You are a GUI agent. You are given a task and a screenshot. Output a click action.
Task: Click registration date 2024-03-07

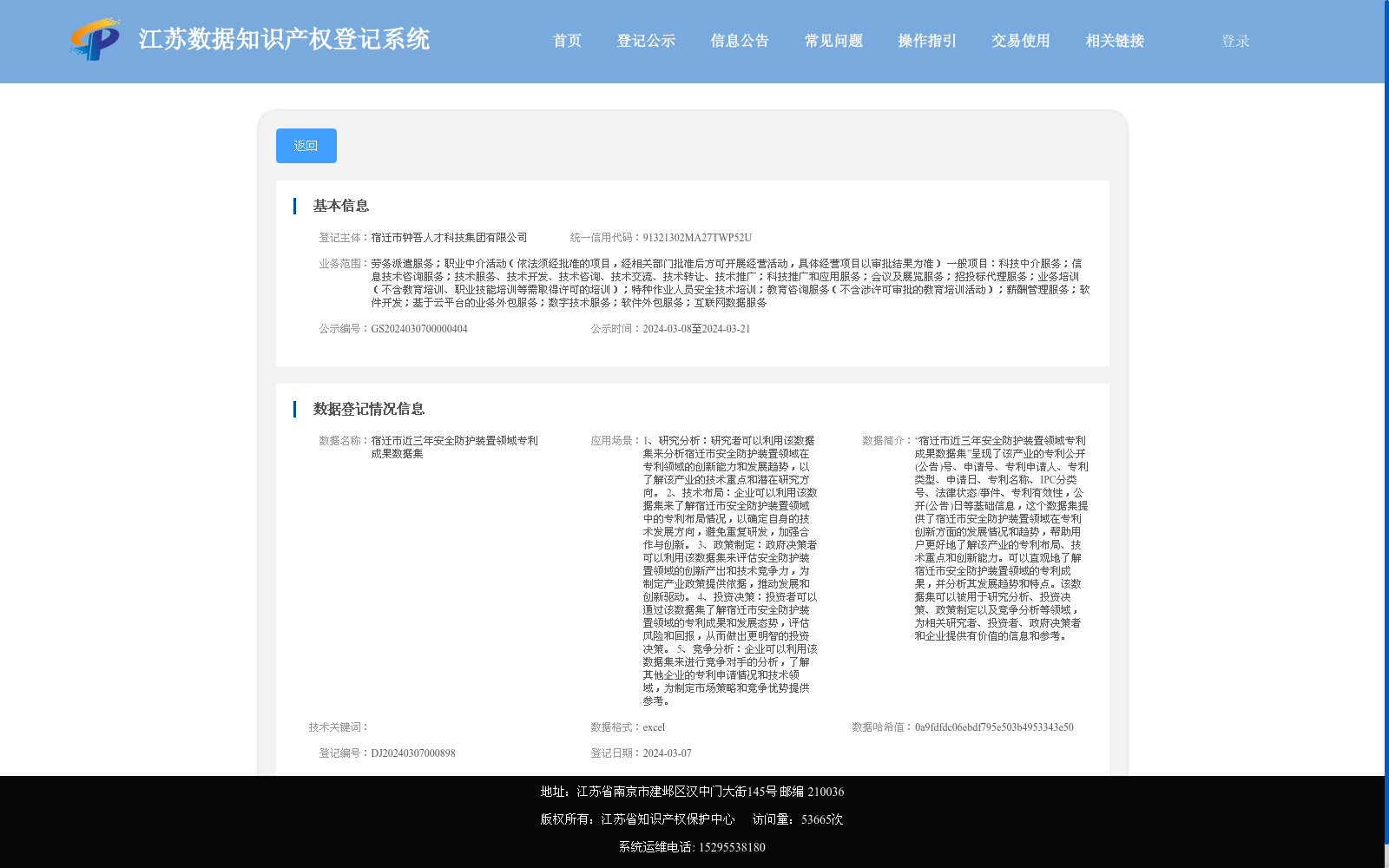point(667,753)
